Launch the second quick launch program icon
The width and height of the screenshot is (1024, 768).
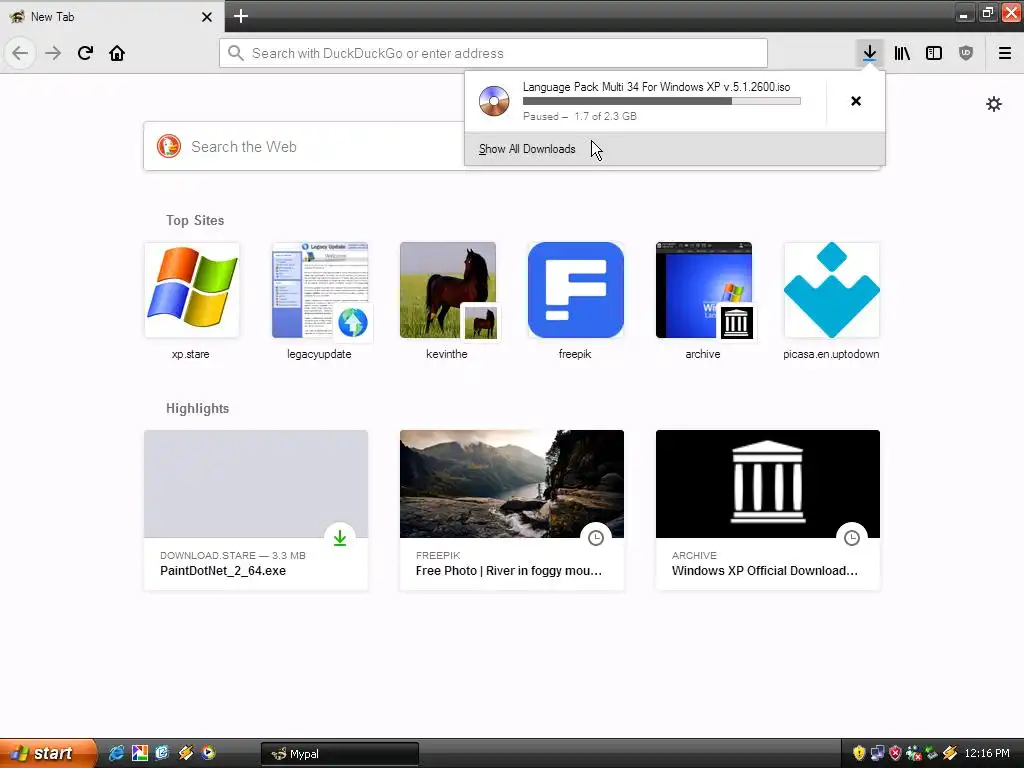point(139,753)
